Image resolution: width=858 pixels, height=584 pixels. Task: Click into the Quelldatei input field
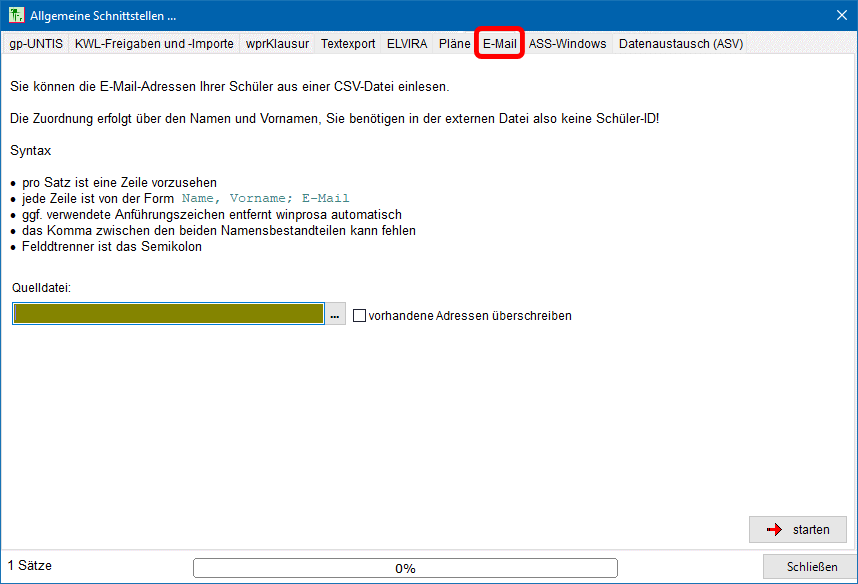pyautogui.click(x=168, y=315)
